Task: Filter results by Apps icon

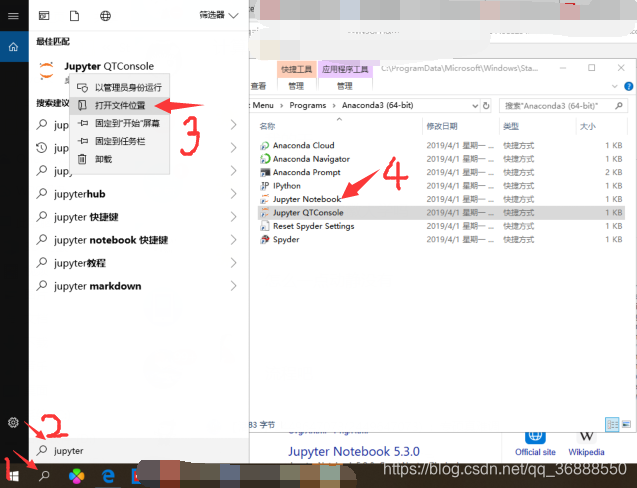Action: pos(44,16)
